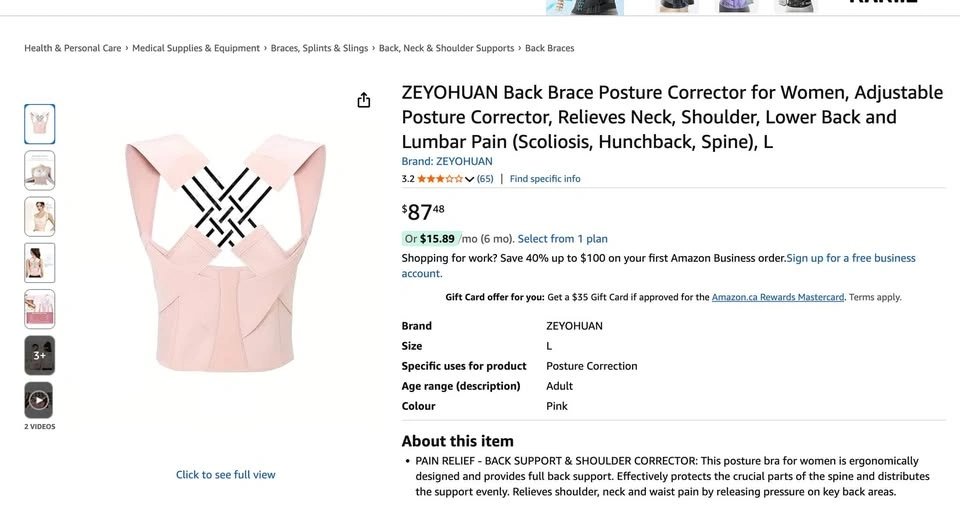The width and height of the screenshot is (960, 505).
Task: Open the product videos thumbnail
Action: coord(39,401)
